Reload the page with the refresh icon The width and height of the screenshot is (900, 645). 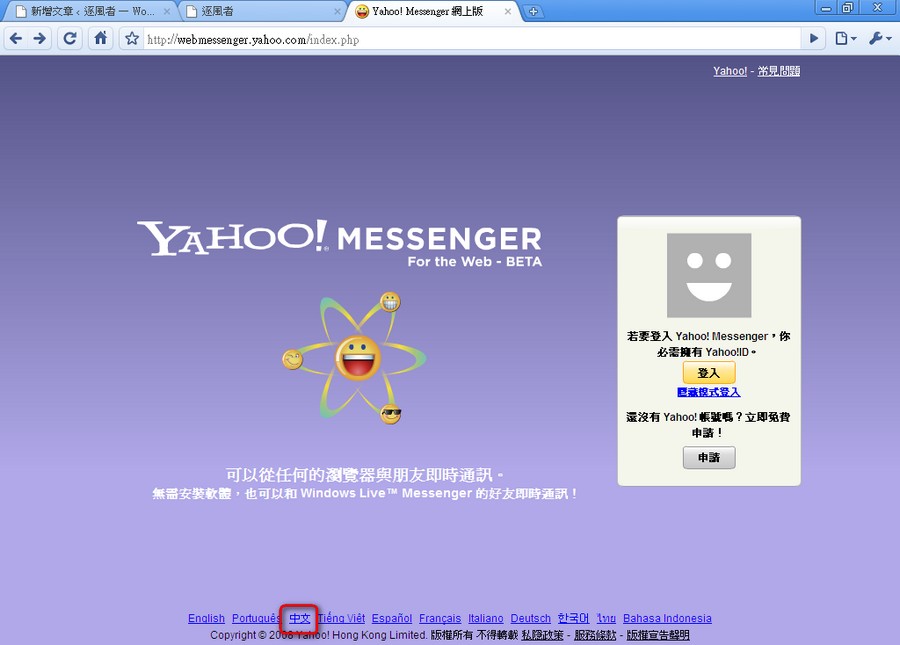70,38
